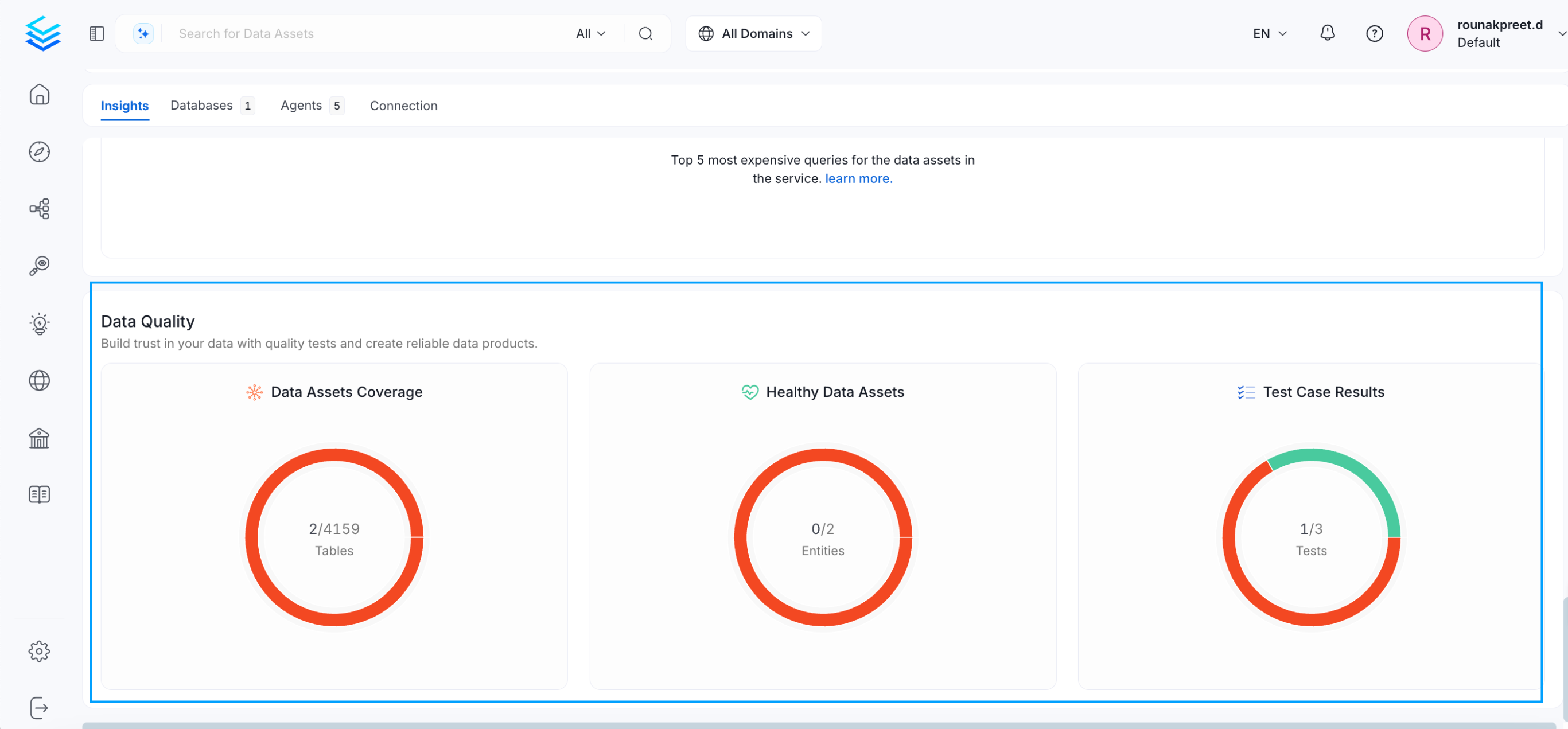Open the notifications bell
1568x729 pixels.
coord(1327,33)
